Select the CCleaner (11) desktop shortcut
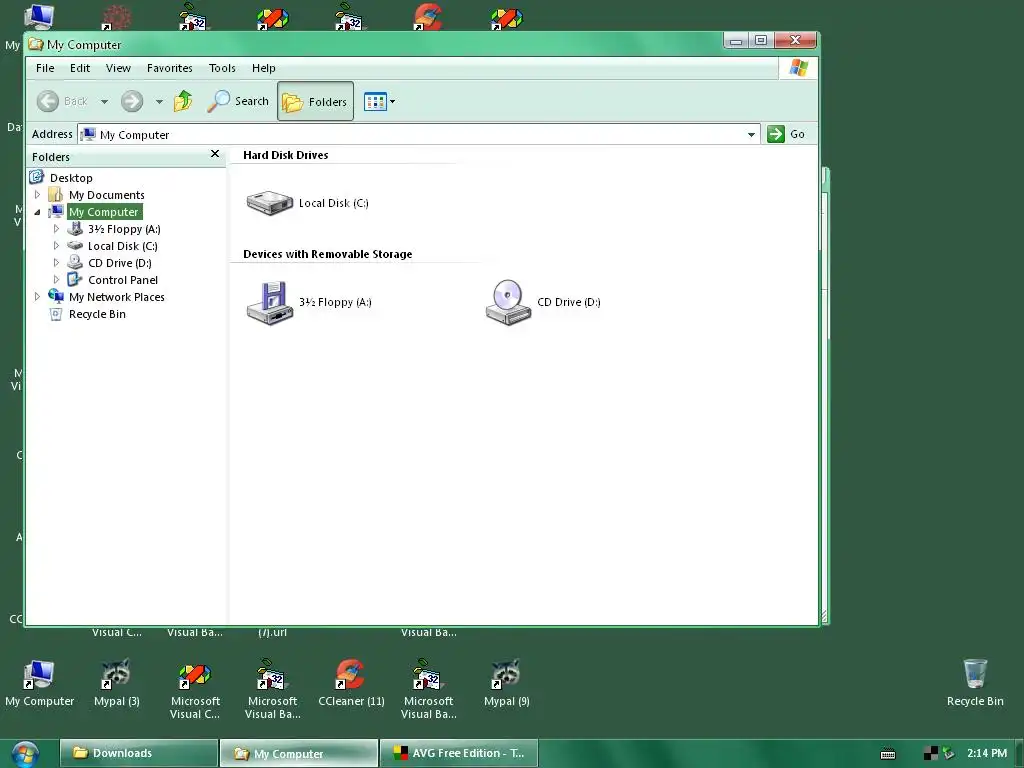1024x768 pixels. [x=351, y=684]
